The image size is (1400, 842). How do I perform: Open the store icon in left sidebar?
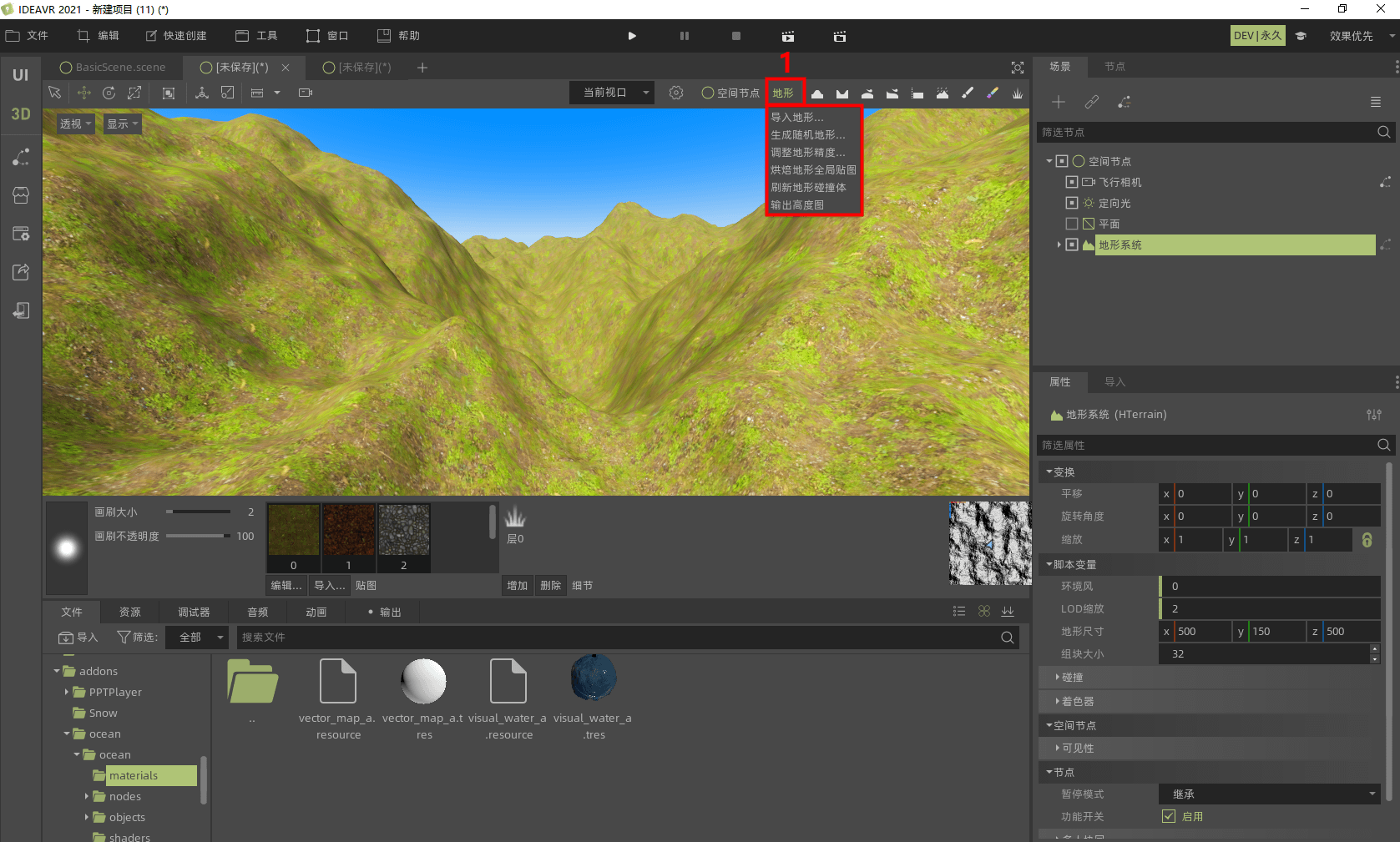[x=21, y=195]
